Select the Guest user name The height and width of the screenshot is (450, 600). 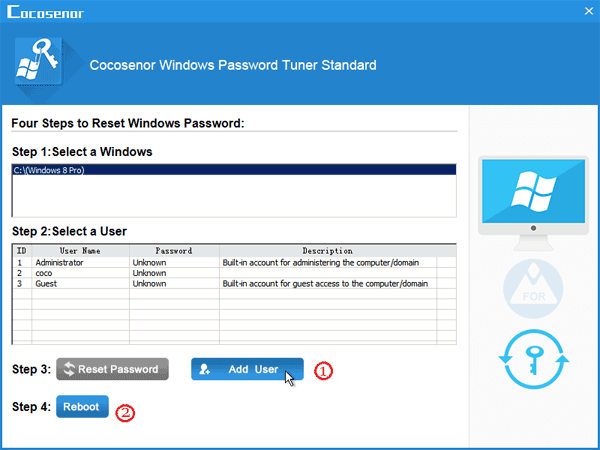tap(46, 284)
